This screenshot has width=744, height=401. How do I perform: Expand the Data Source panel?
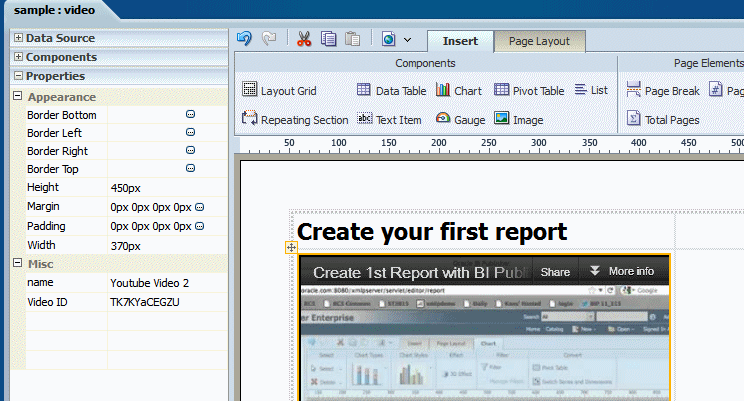pyautogui.click(x=18, y=37)
